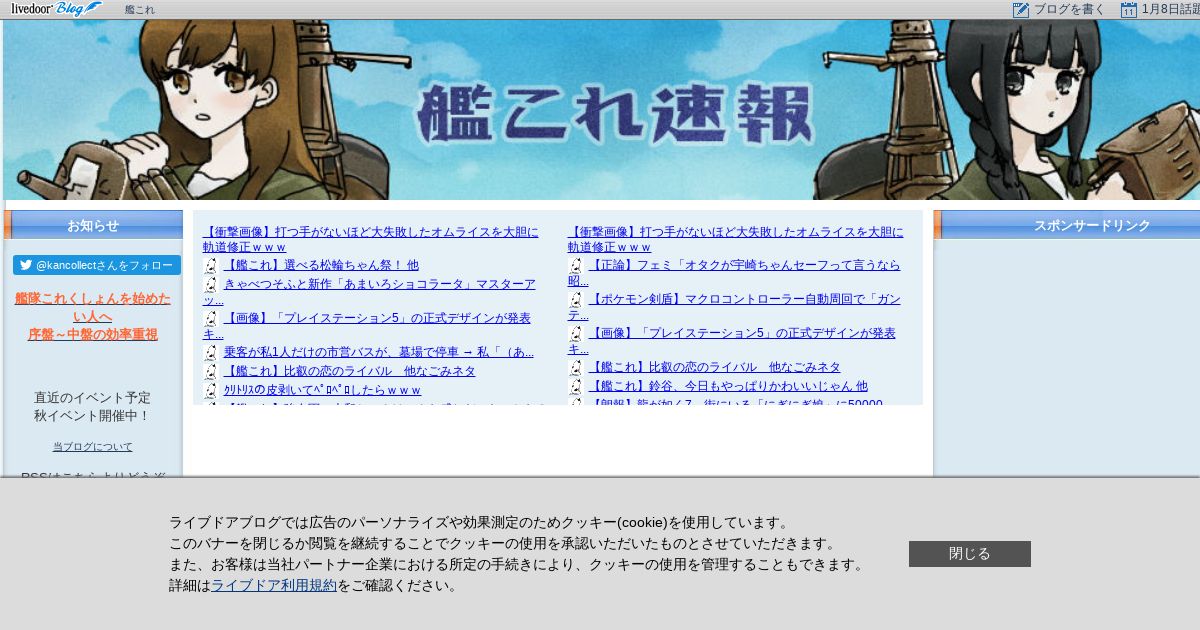Image resolution: width=1200 pixels, height=630 pixels.
Task: Open 当ブログについて link
Action: coord(92,447)
